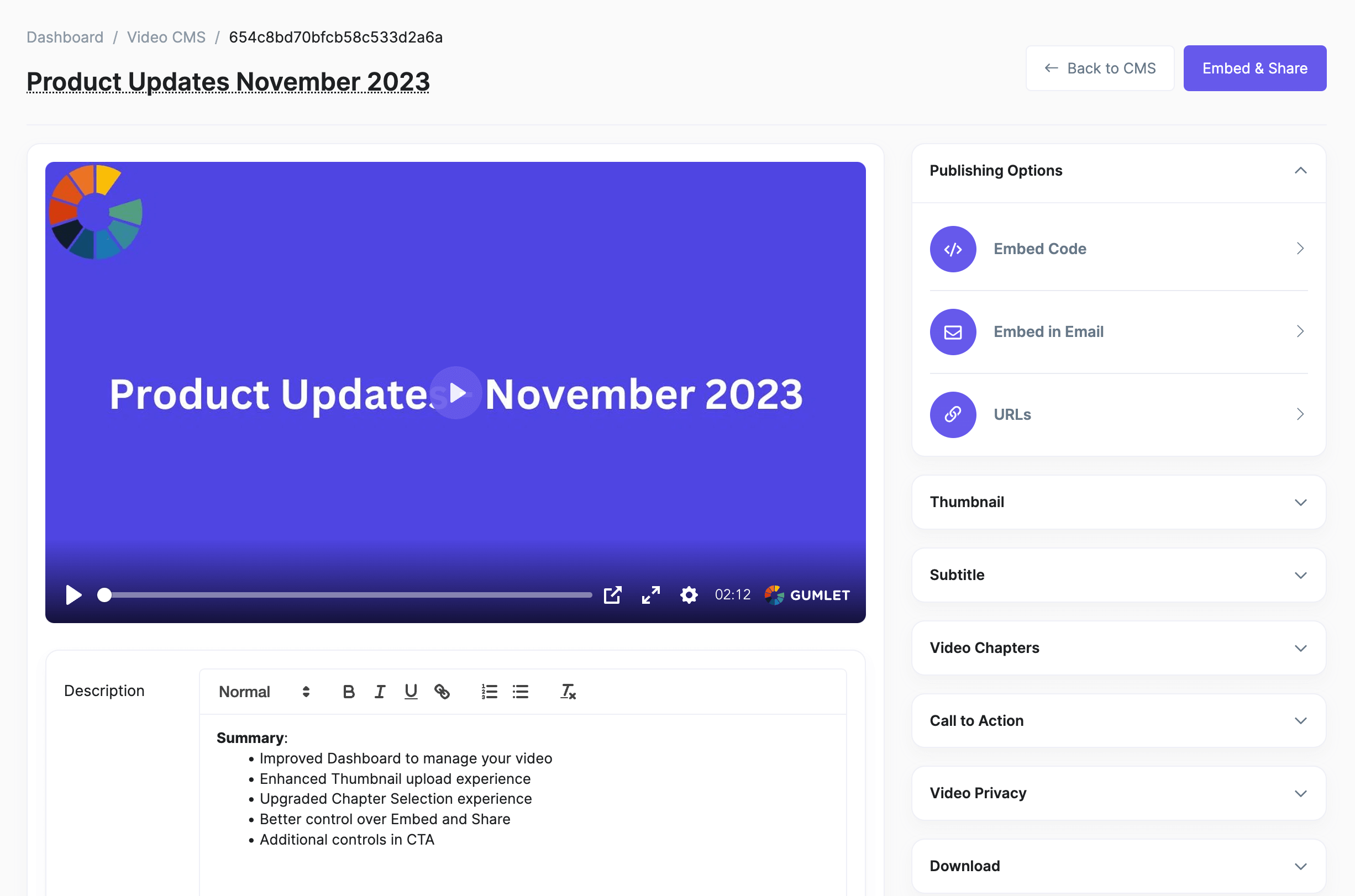Clear text formatting in description
This screenshot has height=896, width=1355.
[568, 692]
